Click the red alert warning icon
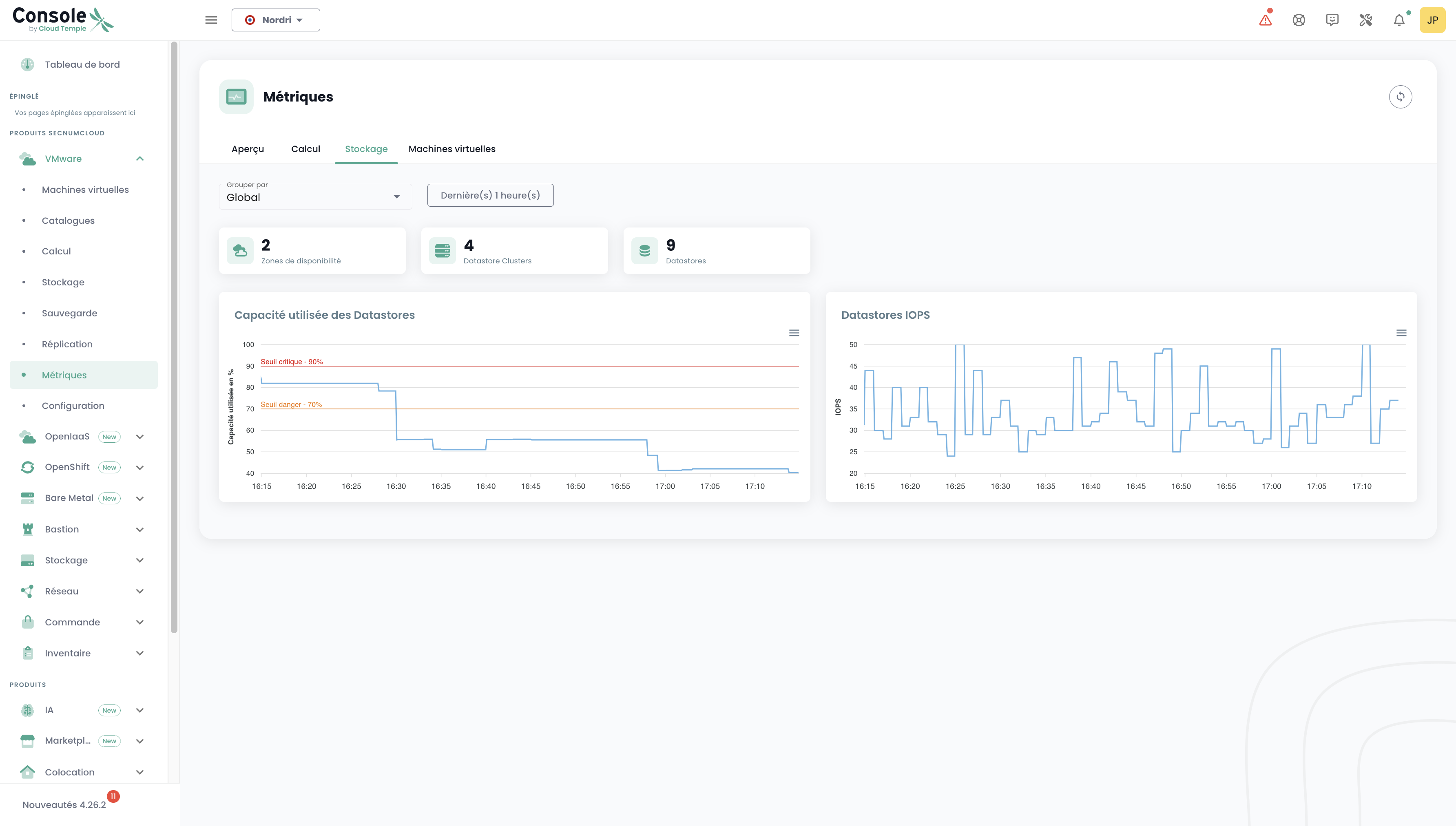The width and height of the screenshot is (1456, 826). [1265, 20]
